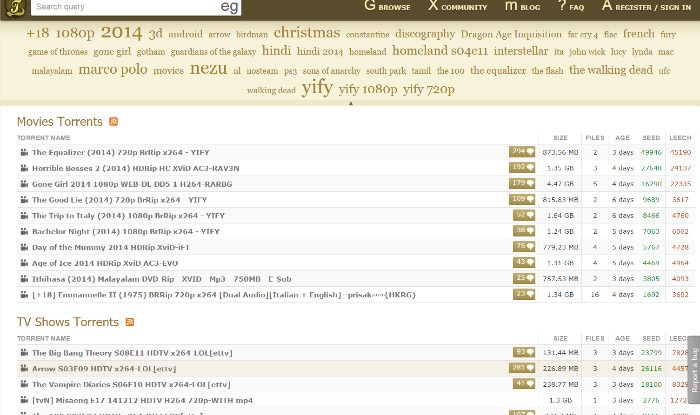Select the 'game of thrones' tag
700x415 pixels.
[58, 52]
